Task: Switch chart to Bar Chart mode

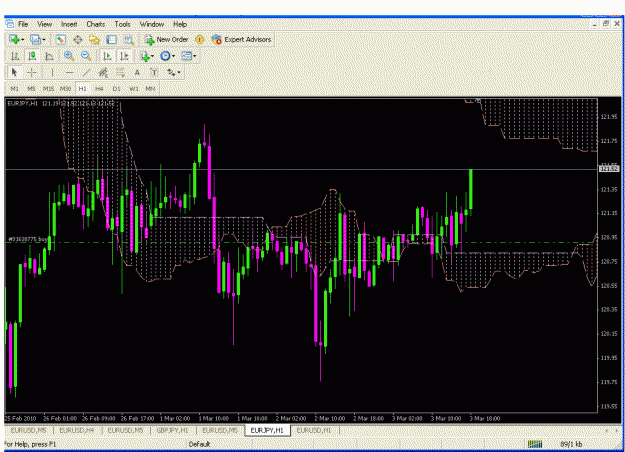Action: coord(14,56)
